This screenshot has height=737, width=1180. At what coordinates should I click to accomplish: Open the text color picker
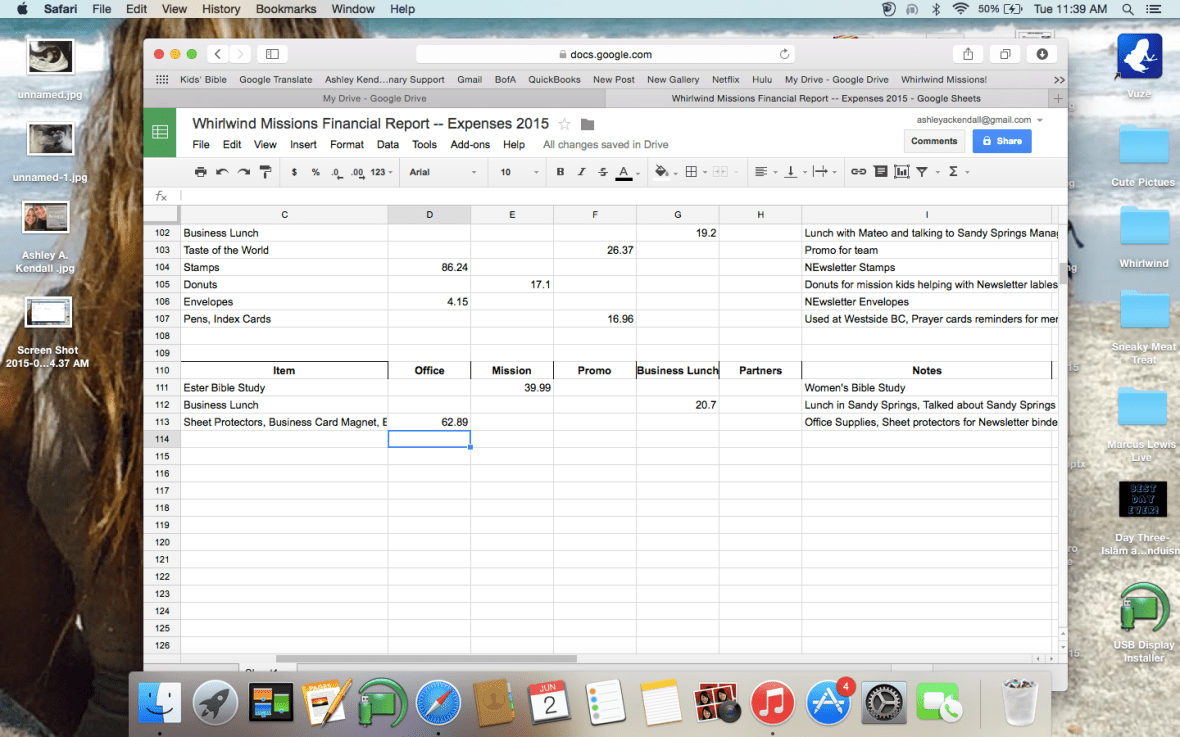tap(624, 172)
